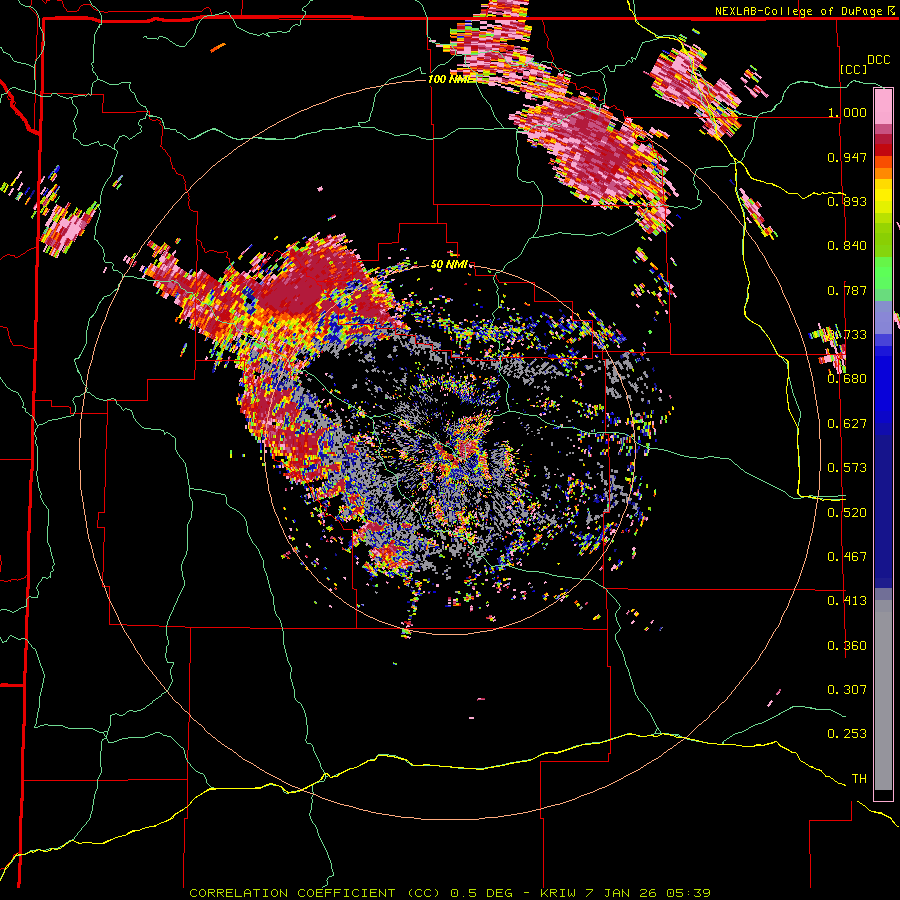Click the 0.467 scale value

click(847, 557)
